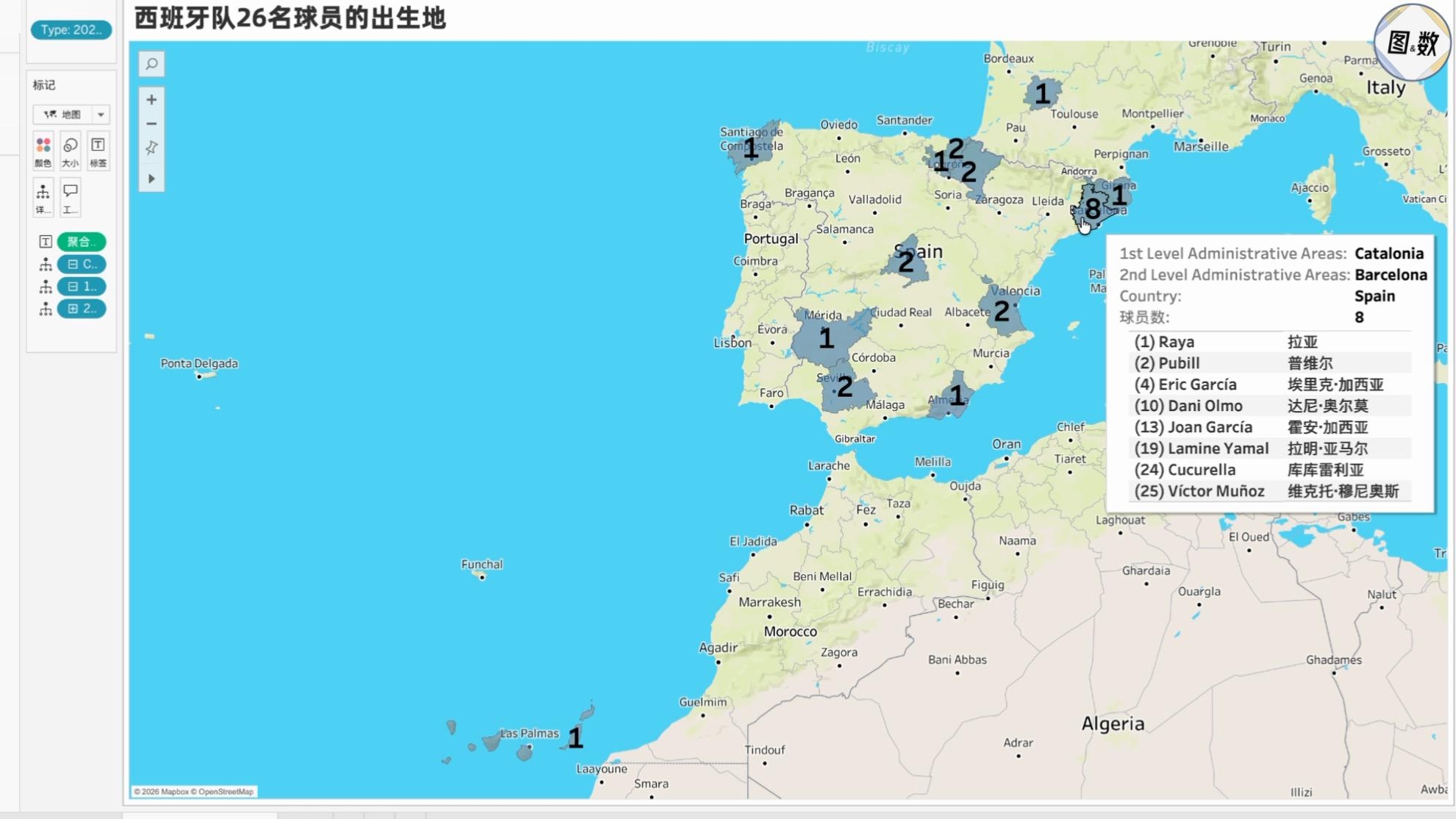Click tooltip row (13) Joan García
The image size is (1456, 819).
(1269, 427)
